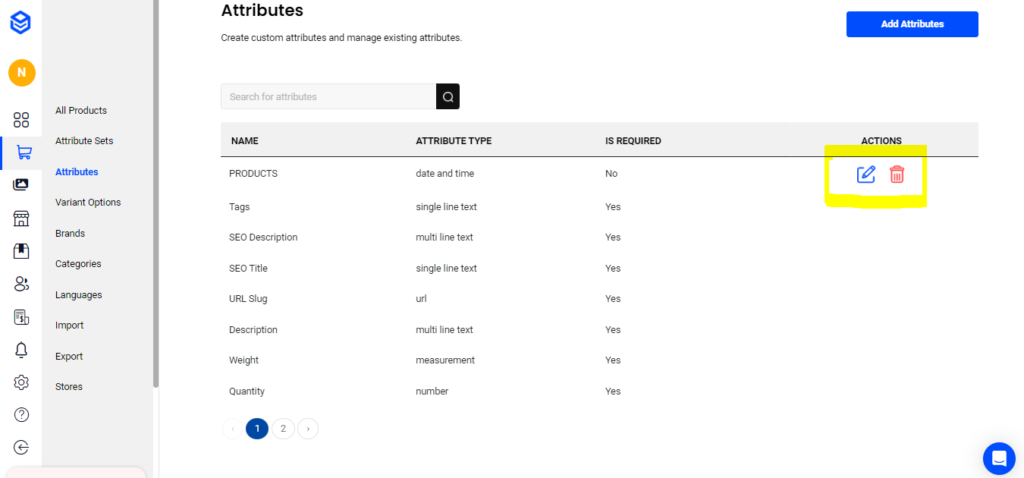Go to Variant Options
This screenshot has width=1024, height=478.
pyautogui.click(x=88, y=202)
